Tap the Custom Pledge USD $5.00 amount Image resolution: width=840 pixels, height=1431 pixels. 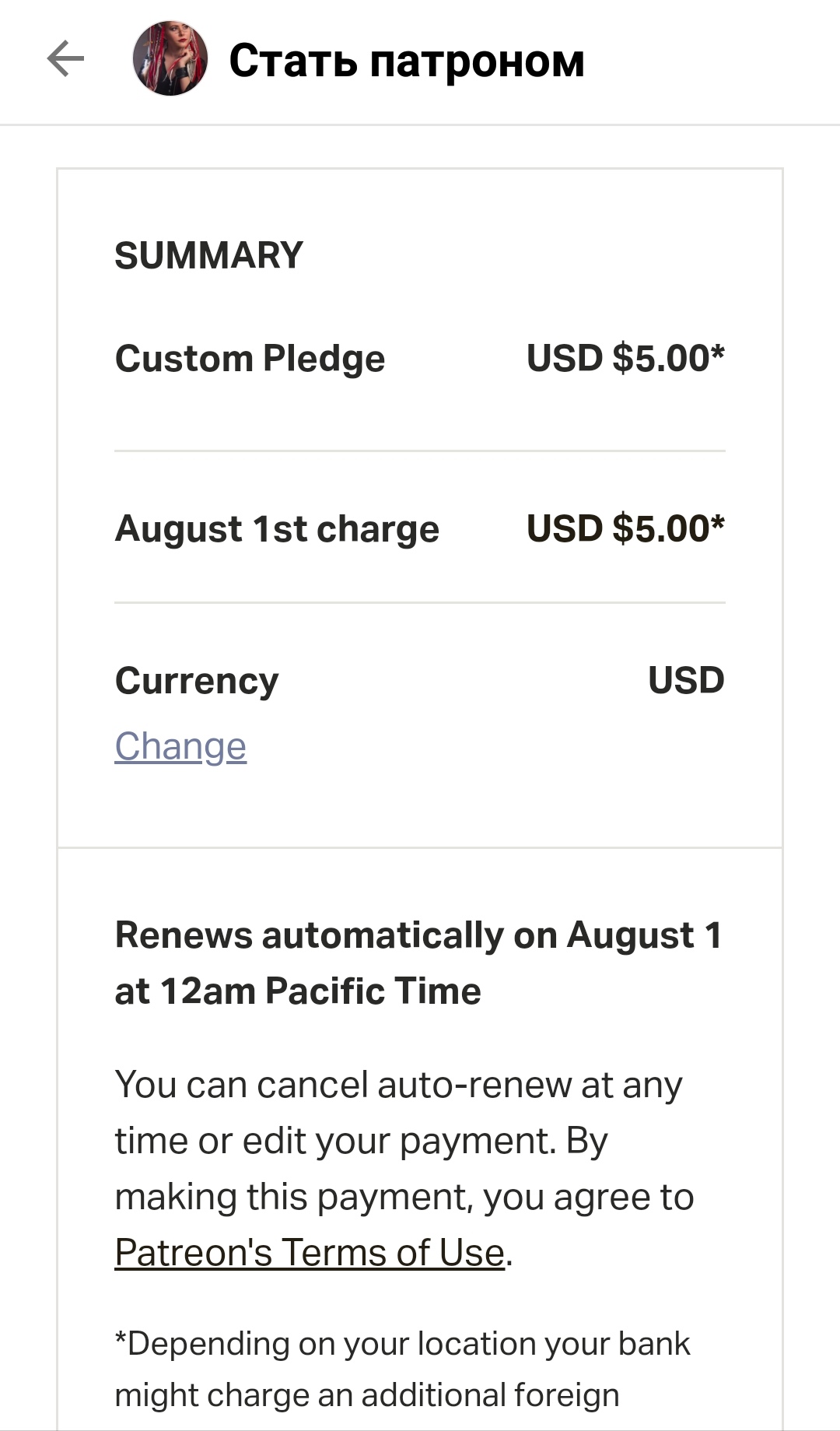pos(625,359)
